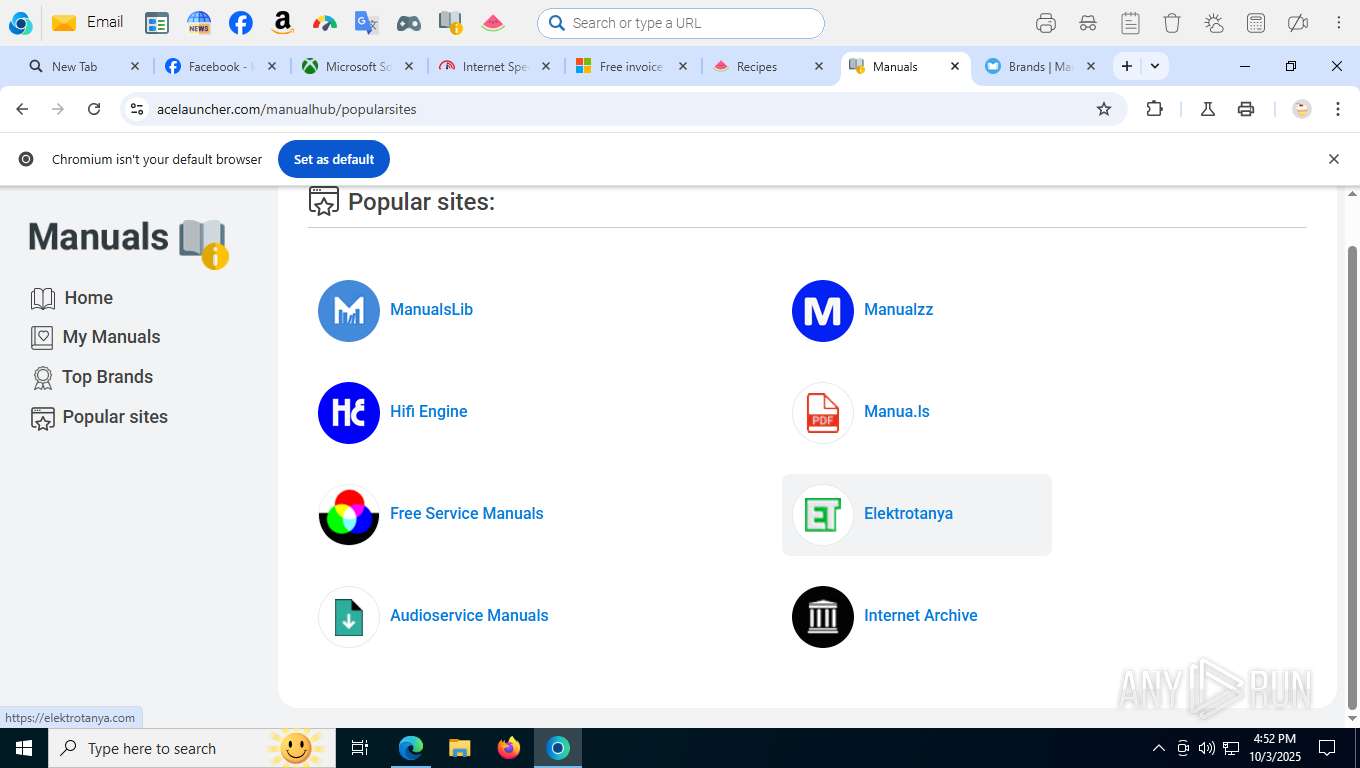
Task: Reload the current page
Action: (94, 109)
